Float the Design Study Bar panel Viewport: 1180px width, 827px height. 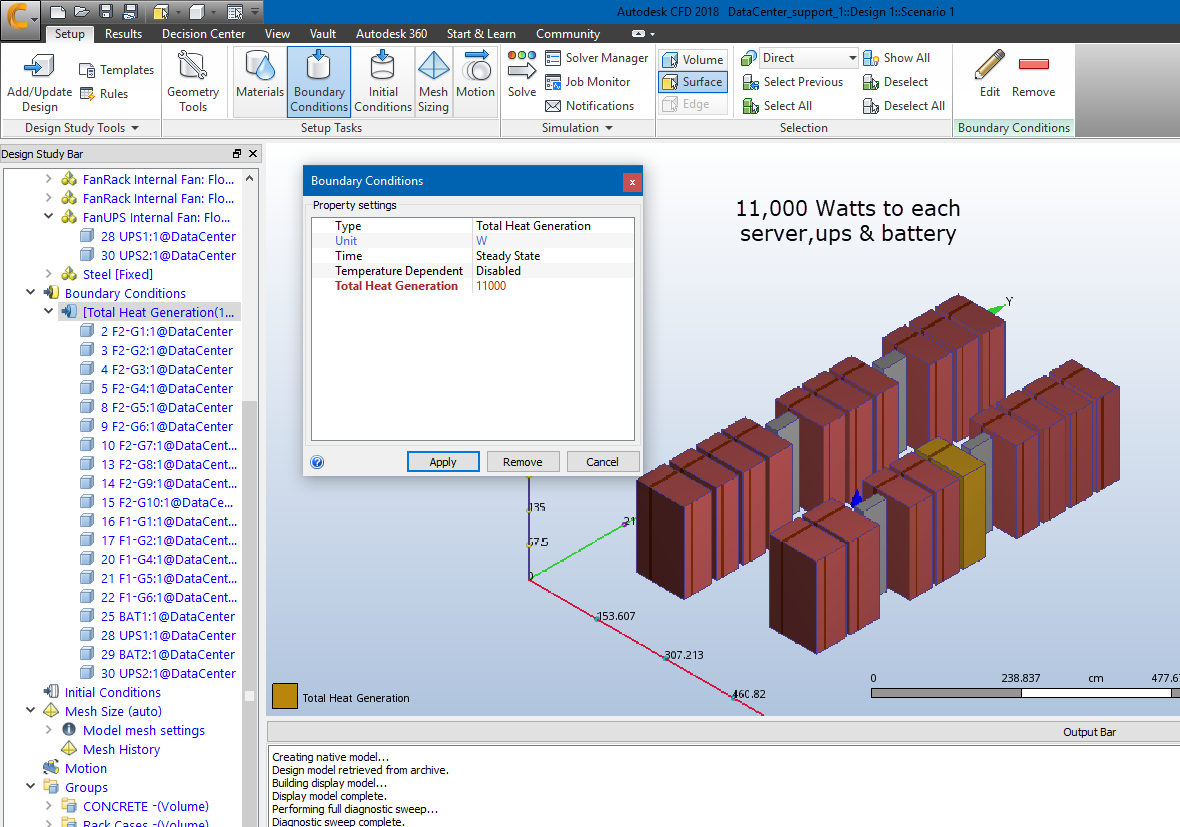(x=237, y=154)
